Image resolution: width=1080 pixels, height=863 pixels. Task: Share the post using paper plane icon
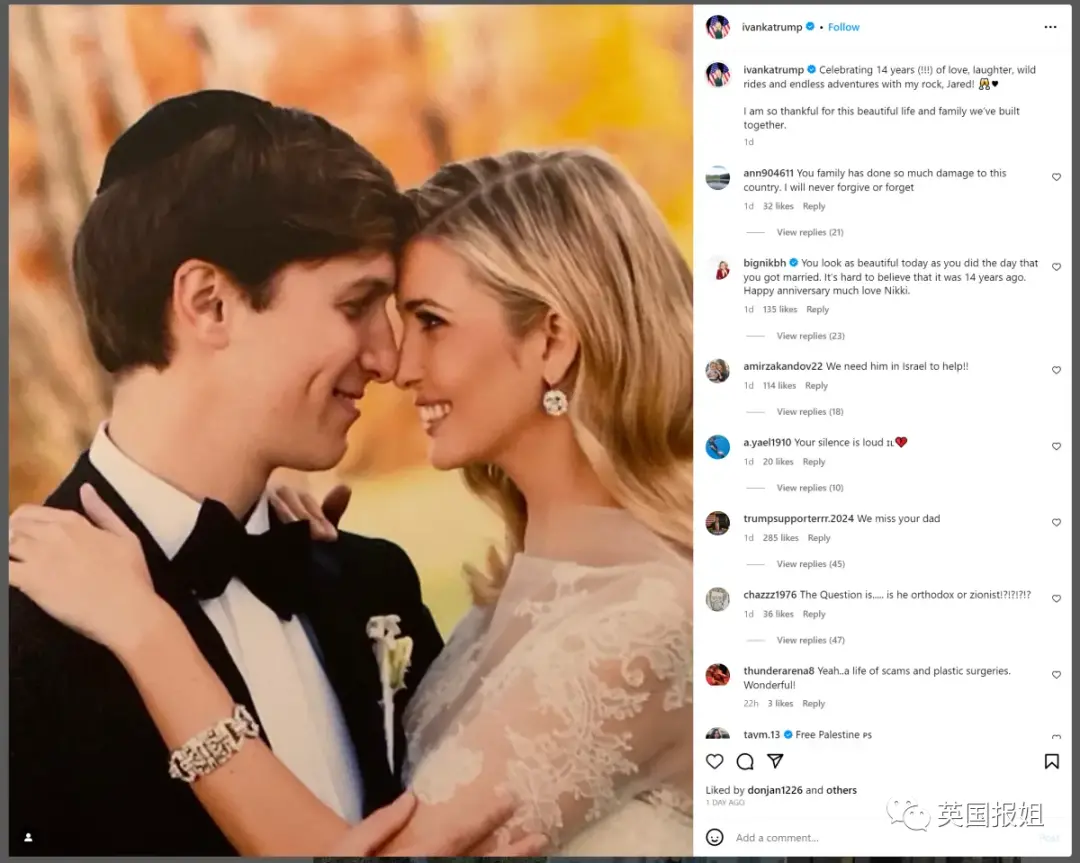(x=774, y=762)
